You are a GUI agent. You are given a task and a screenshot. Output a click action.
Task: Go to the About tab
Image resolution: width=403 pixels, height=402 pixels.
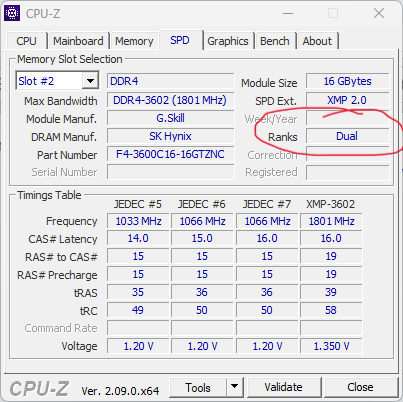tap(317, 41)
